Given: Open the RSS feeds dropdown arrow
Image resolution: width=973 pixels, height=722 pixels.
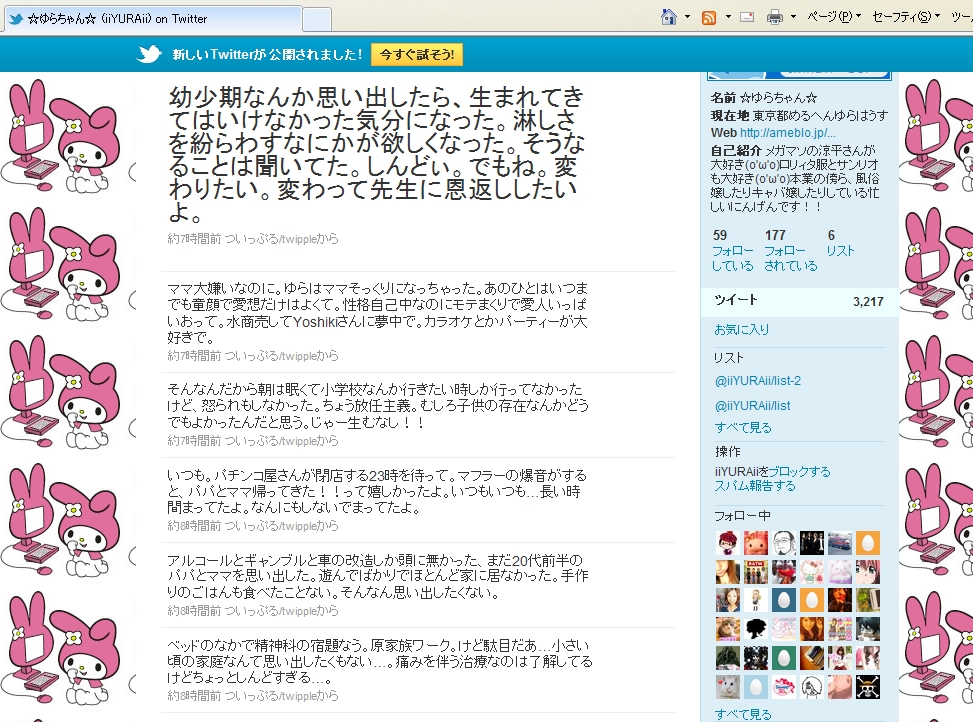Looking at the screenshot, I should pyautogui.click(x=728, y=17).
